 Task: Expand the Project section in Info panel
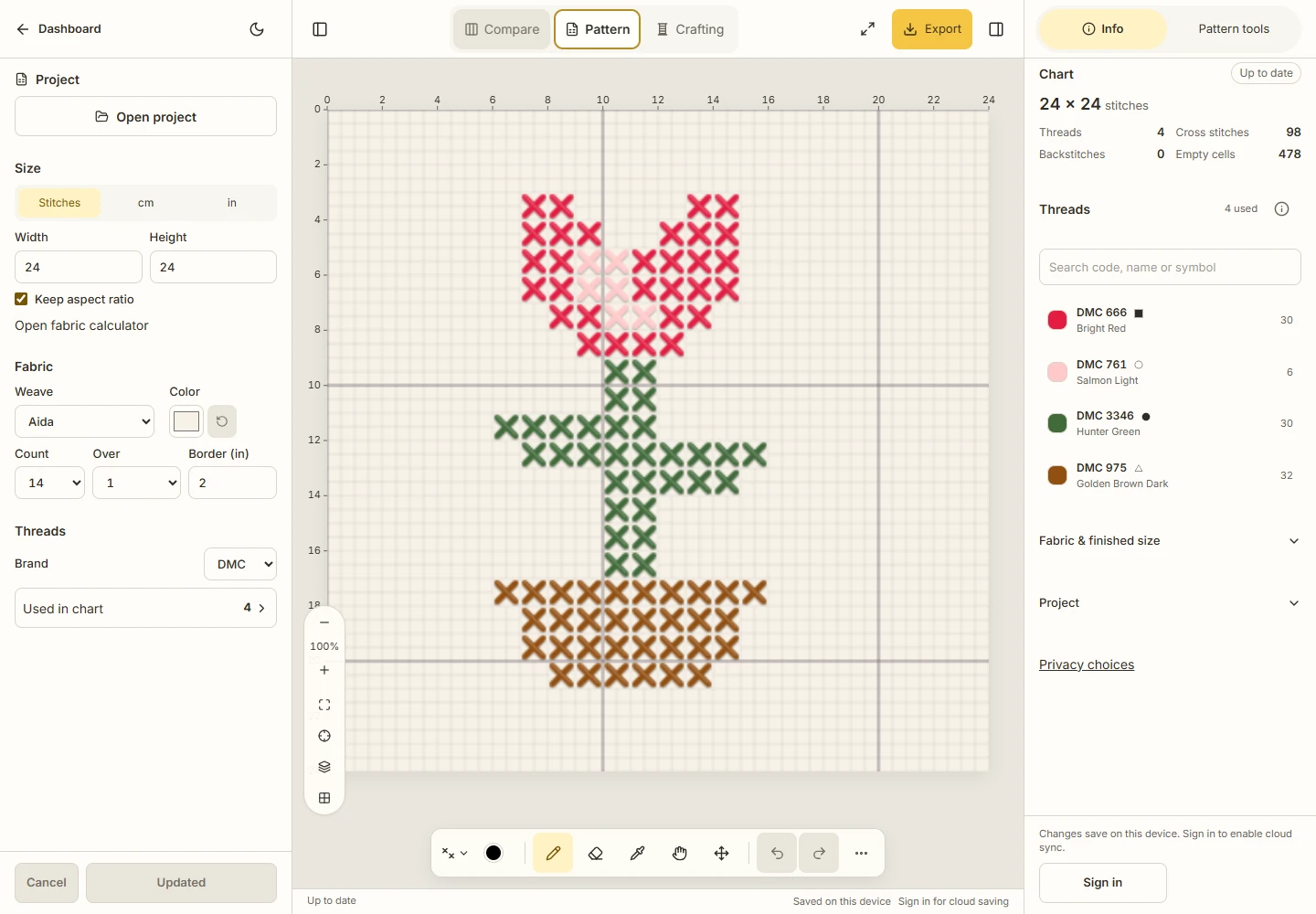click(x=1170, y=603)
